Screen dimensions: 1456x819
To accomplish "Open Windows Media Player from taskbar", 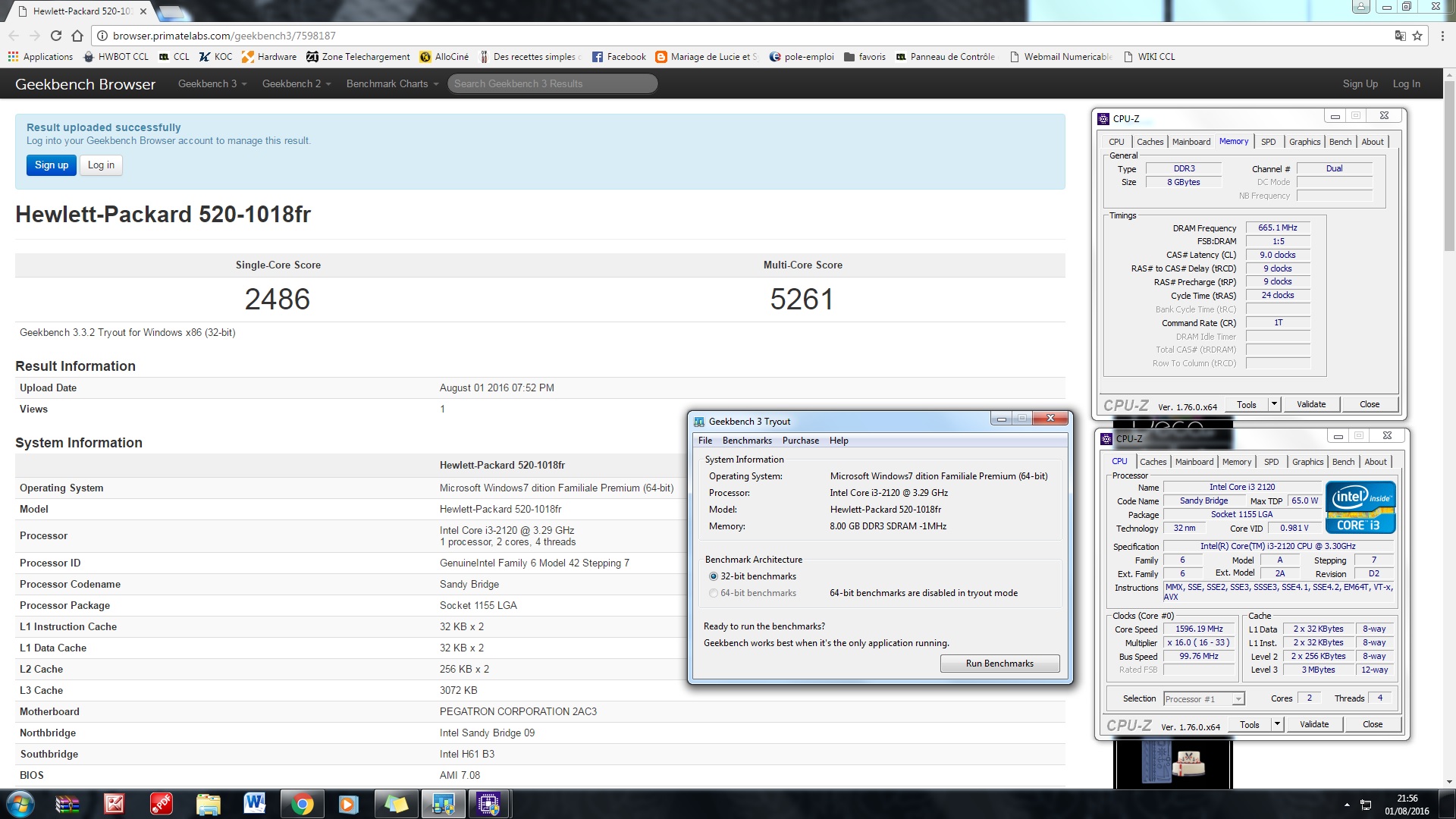I will [x=348, y=804].
